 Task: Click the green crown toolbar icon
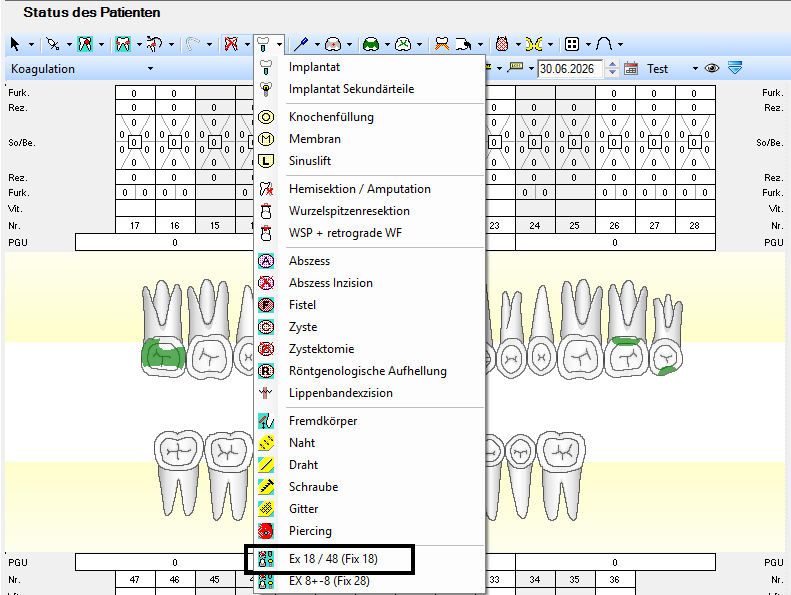(x=371, y=44)
